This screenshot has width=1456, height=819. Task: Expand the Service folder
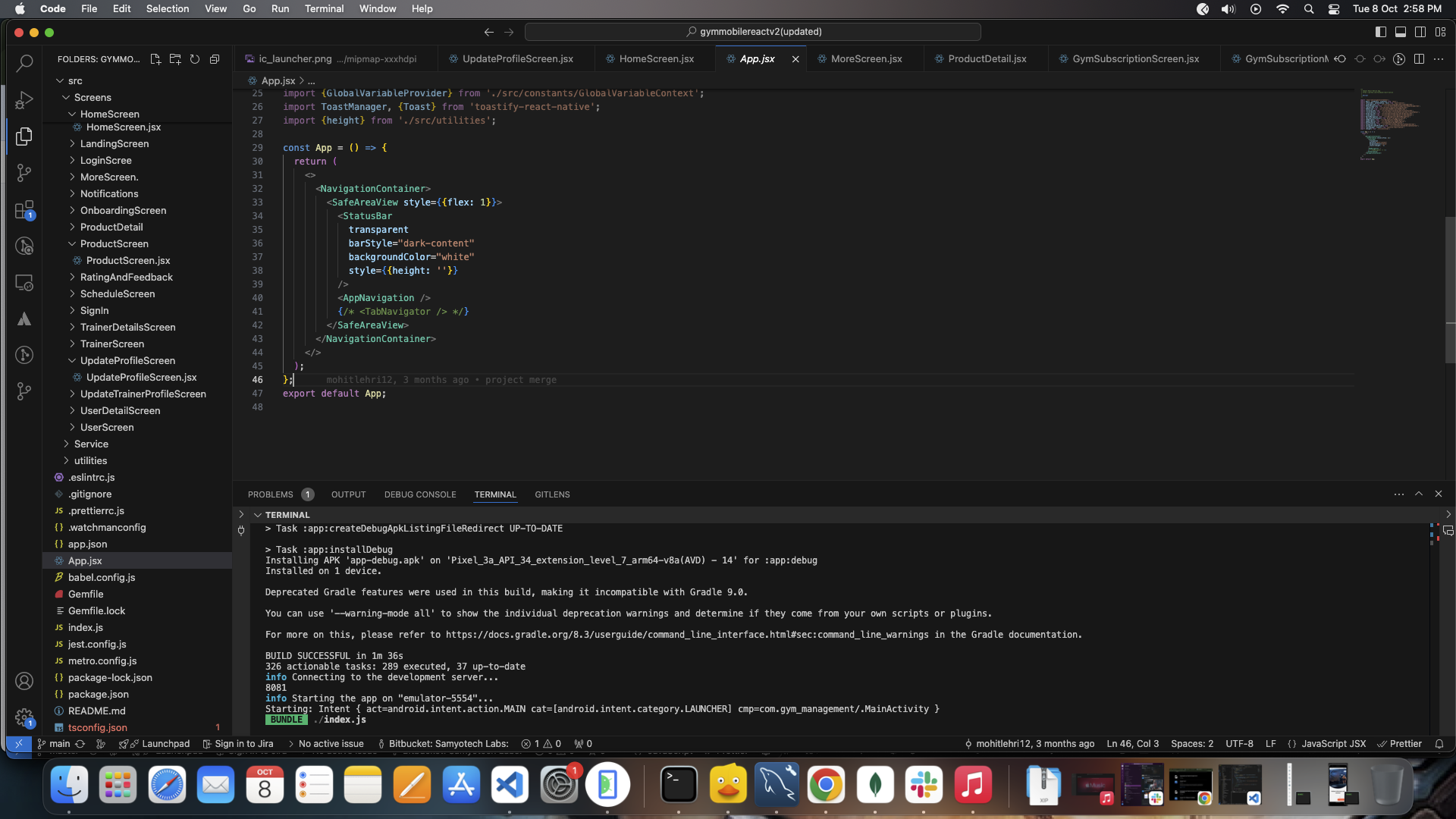pos(91,444)
